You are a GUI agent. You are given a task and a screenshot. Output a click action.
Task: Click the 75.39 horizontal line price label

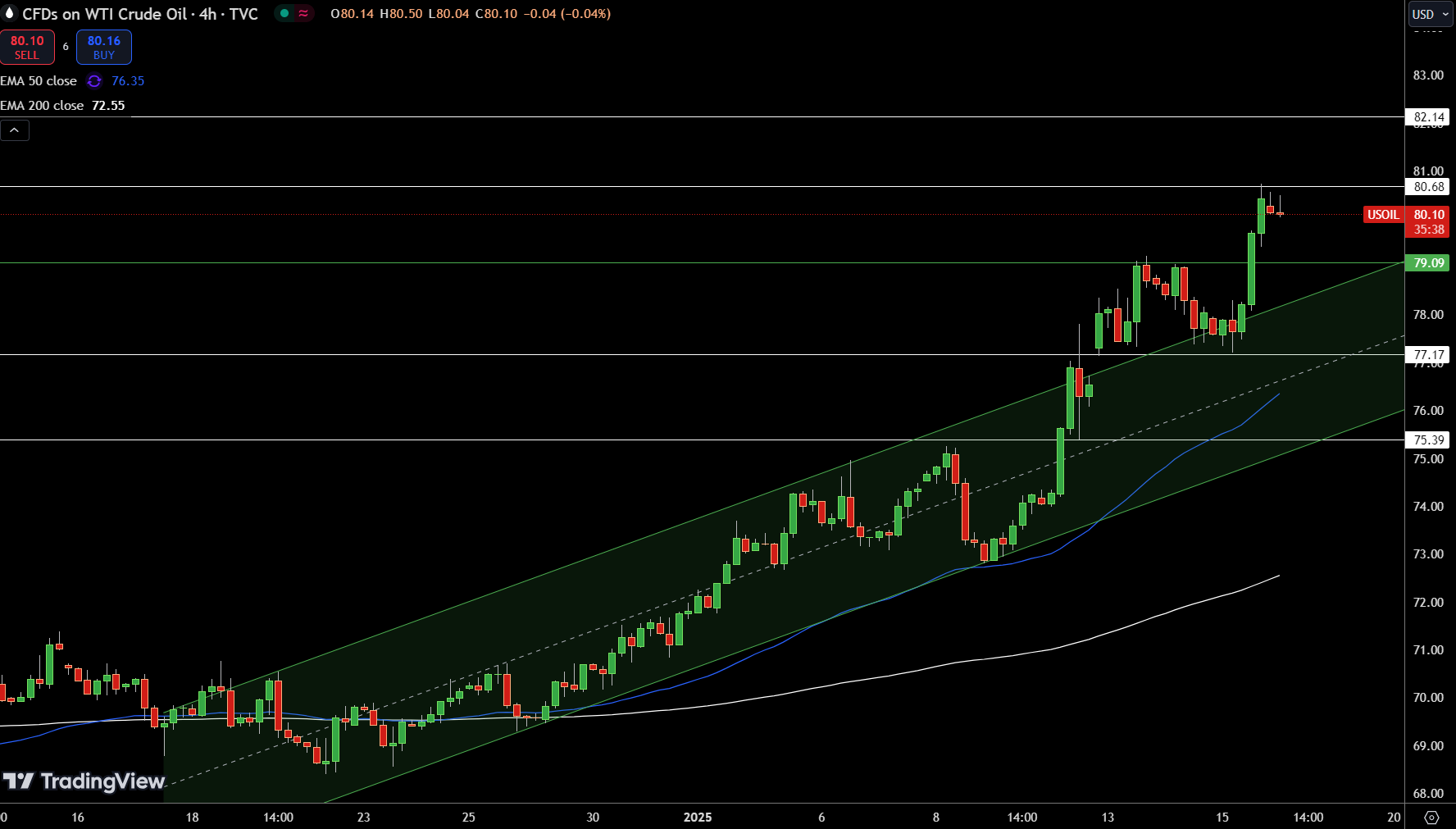tap(1429, 440)
